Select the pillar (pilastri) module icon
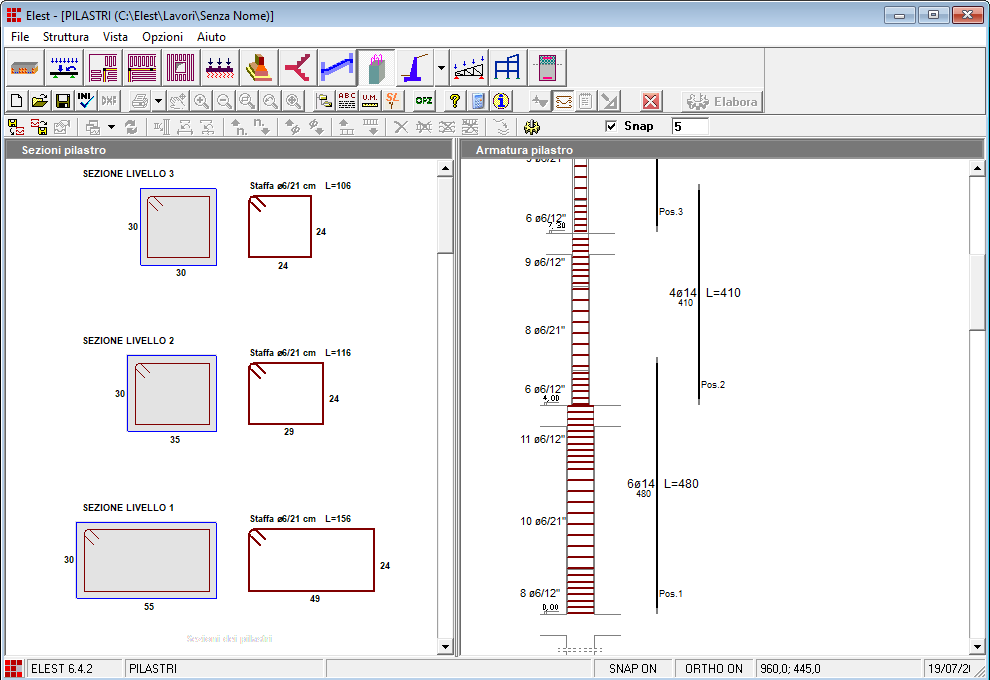990x680 pixels. point(376,68)
